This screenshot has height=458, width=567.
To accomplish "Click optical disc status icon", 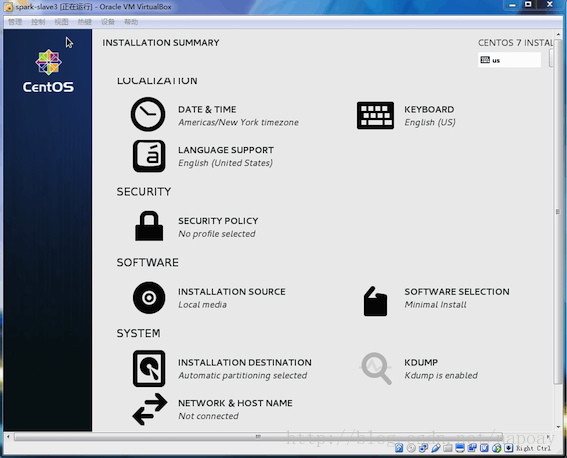I will pos(411,448).
